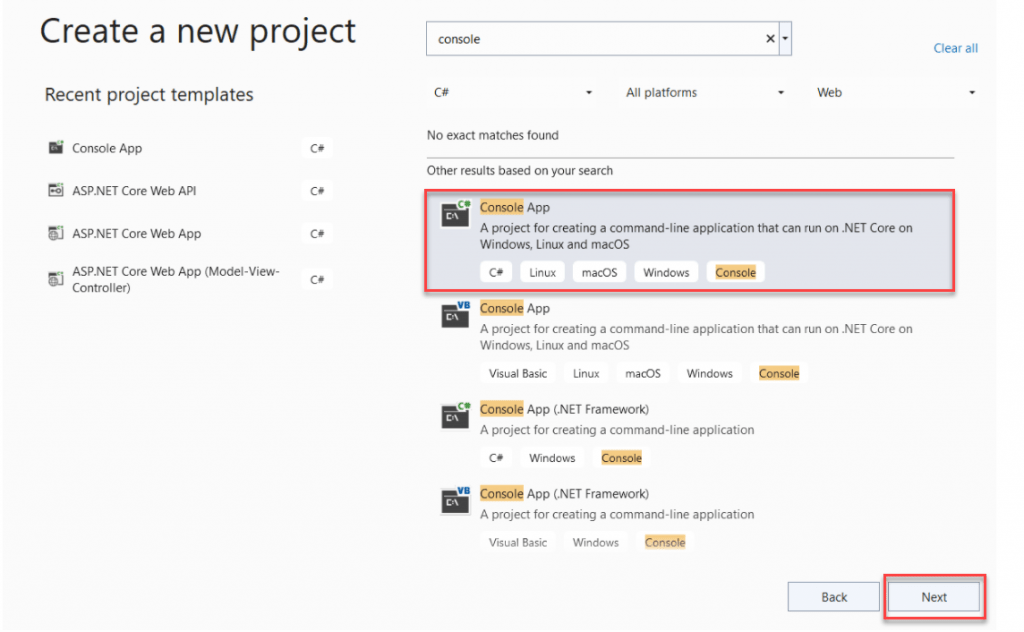Image resolution: width=1024 pixels, height=632 pixels.
Task: Click the Visual Basic tag on Console App (.NET Framework)
Action: 518,542
